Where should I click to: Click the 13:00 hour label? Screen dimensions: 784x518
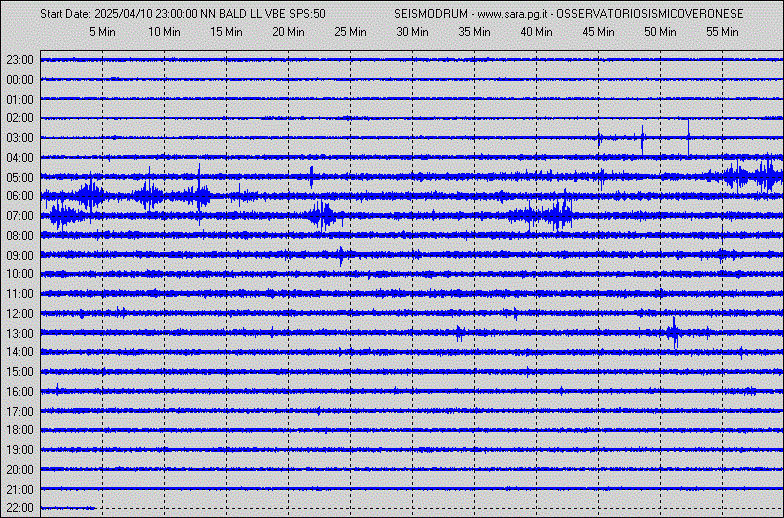(20, 334)
